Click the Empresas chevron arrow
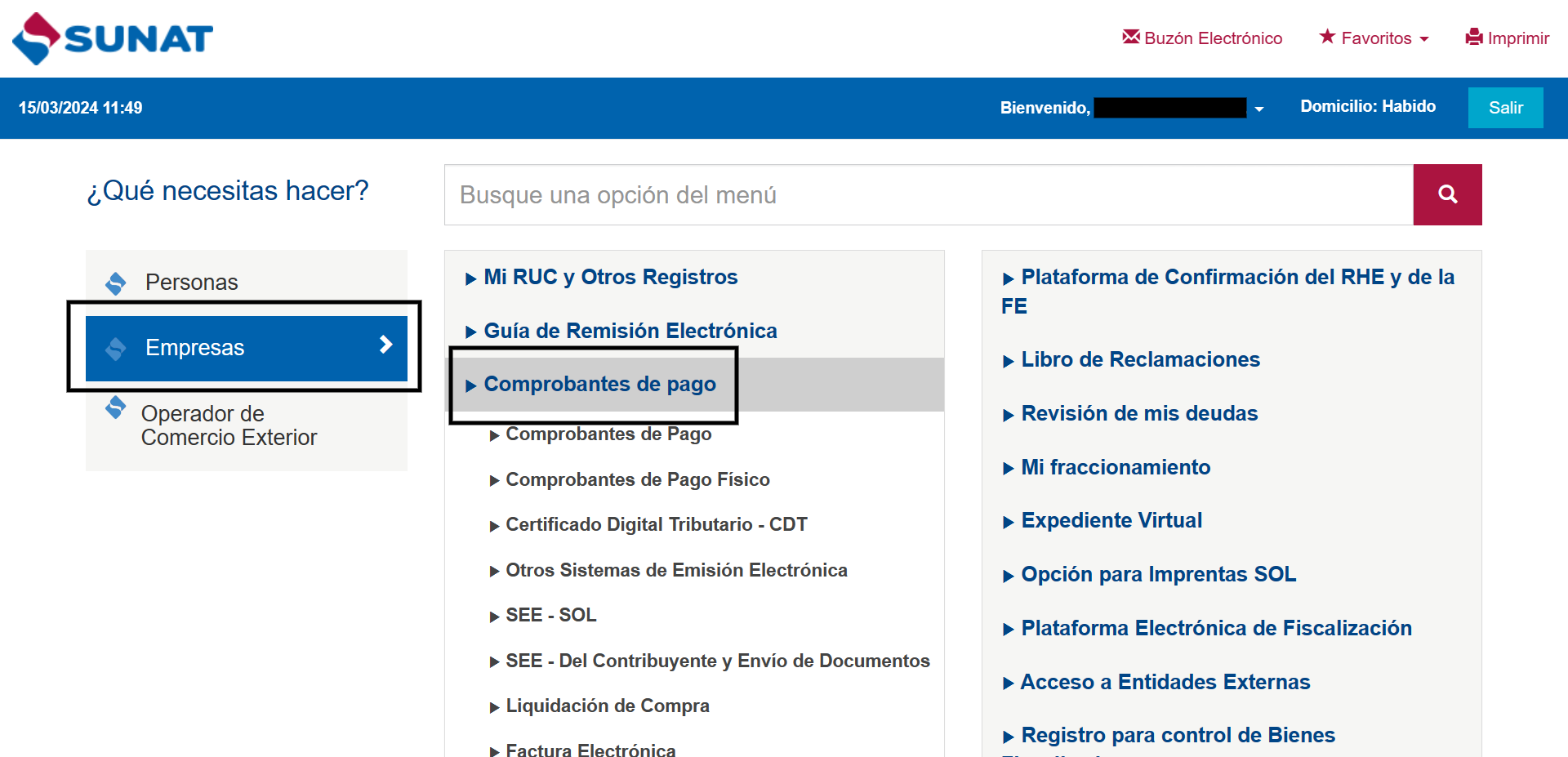This screenshot has height=757, width=1568. tap(386, 345)
